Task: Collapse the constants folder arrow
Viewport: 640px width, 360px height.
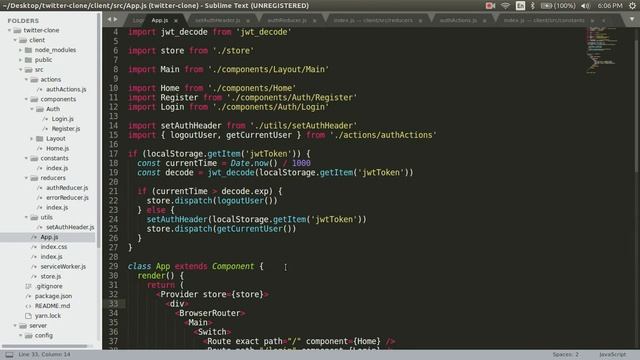Action: 27,158
